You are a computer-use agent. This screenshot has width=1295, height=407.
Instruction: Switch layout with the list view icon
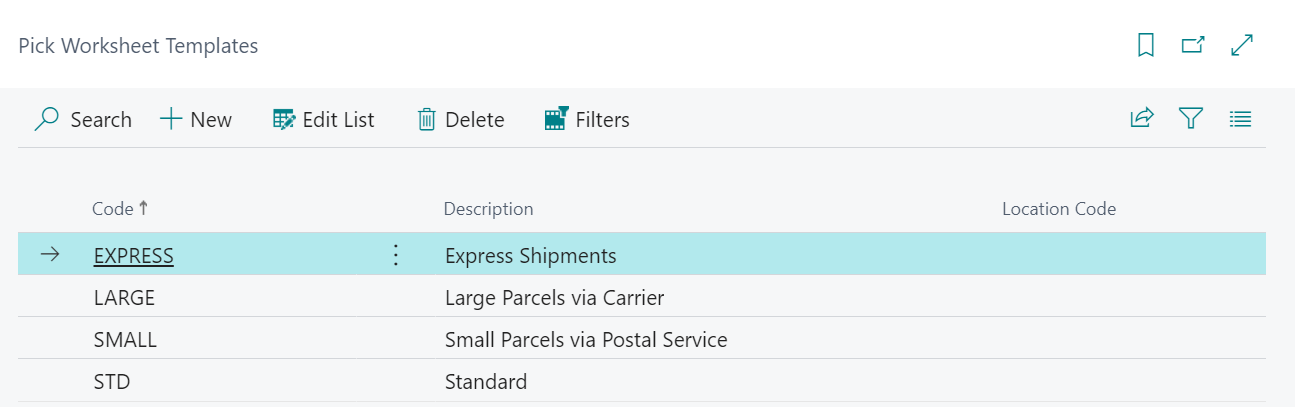point(1240,119)
